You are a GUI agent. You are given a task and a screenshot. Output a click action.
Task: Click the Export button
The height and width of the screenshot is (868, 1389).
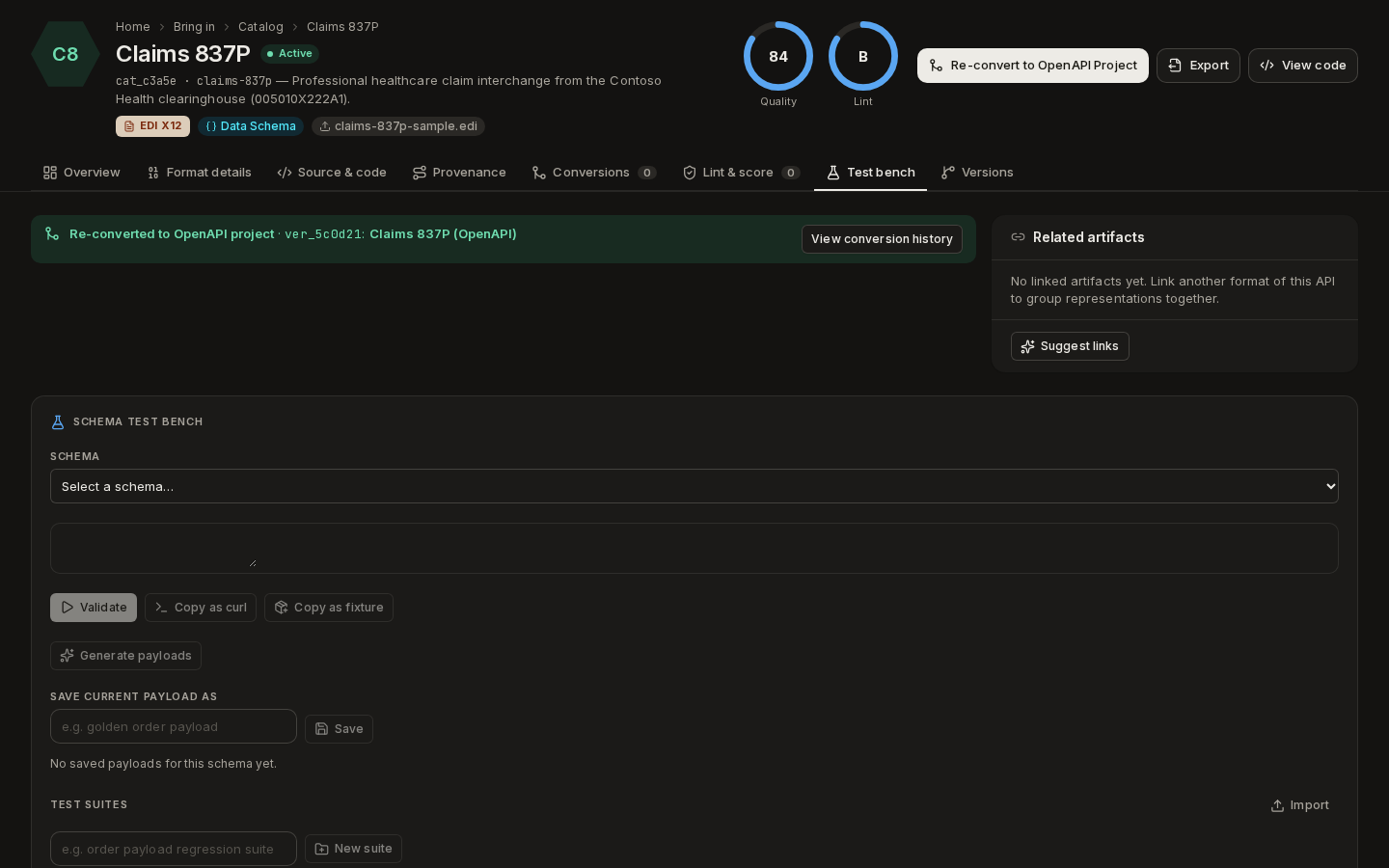(1198, 66)
